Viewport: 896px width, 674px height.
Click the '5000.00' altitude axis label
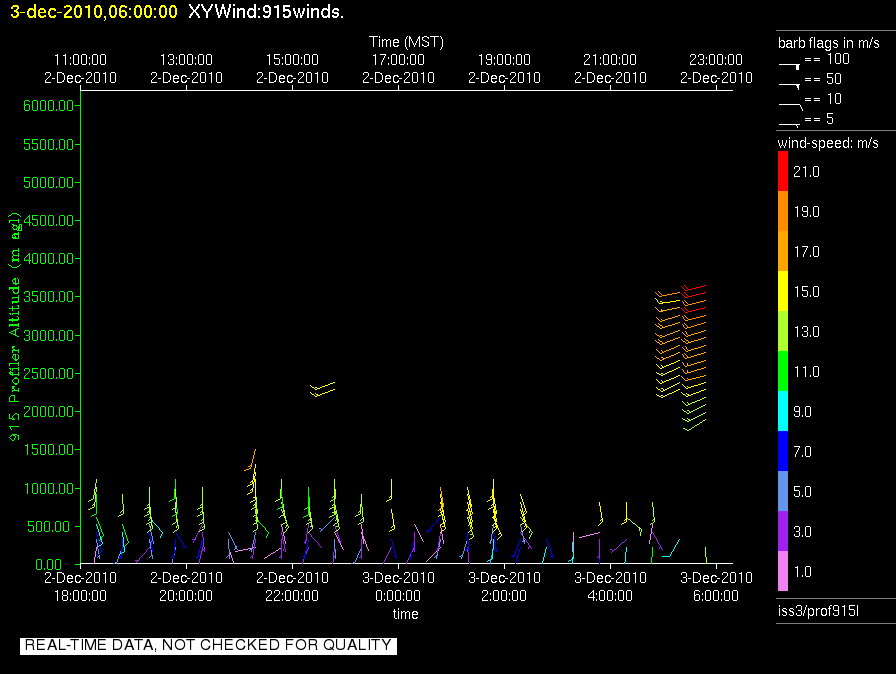[x=49, y=183]
